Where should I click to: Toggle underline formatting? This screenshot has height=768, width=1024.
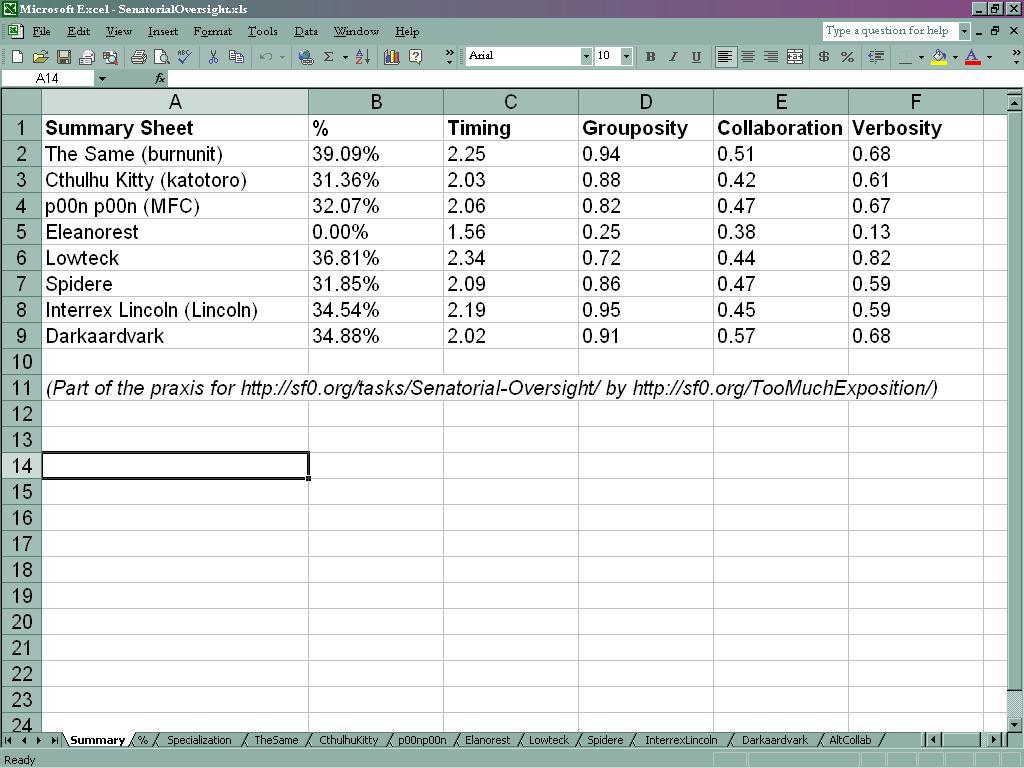click(x=696, y=57)
